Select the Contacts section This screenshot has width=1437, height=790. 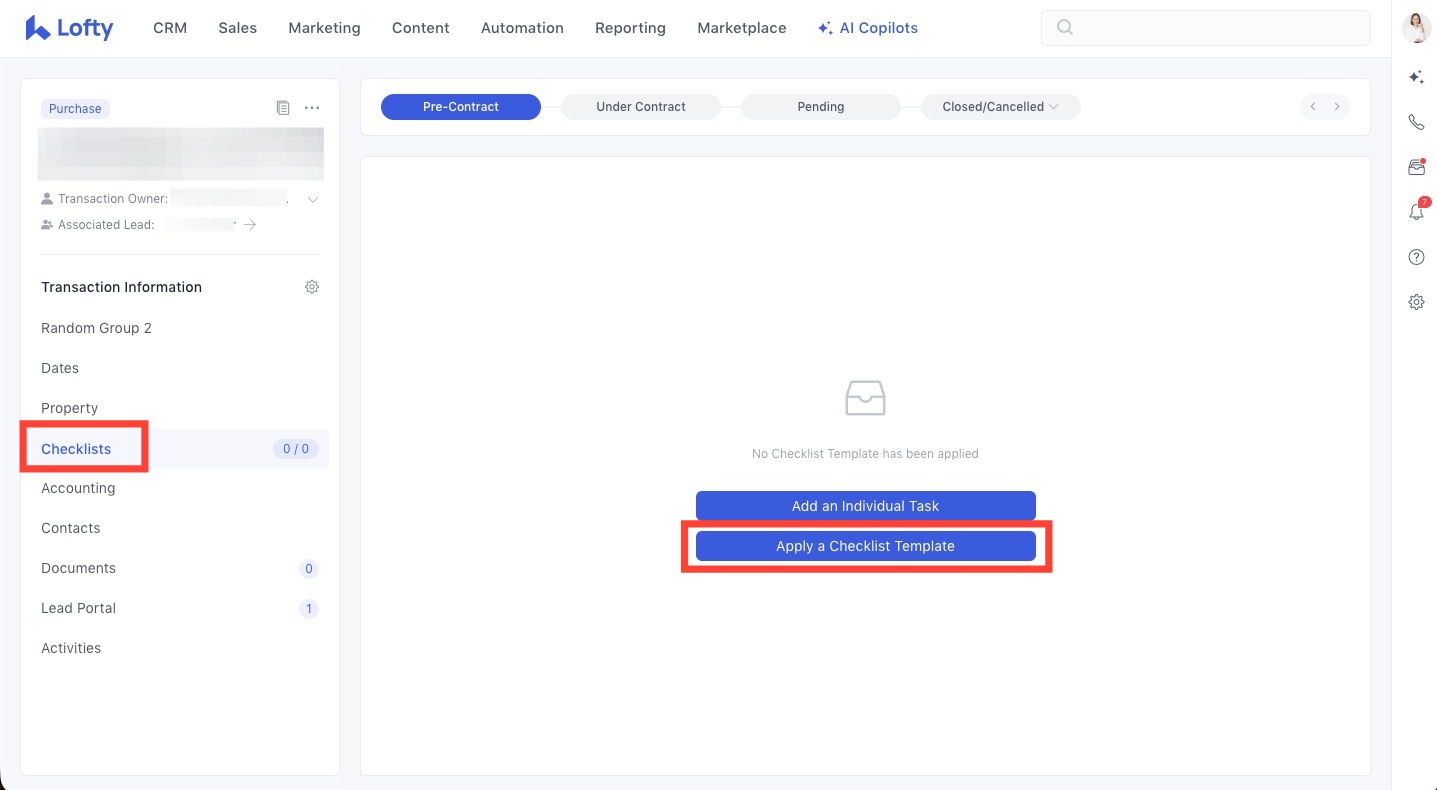tap(71, 528)
